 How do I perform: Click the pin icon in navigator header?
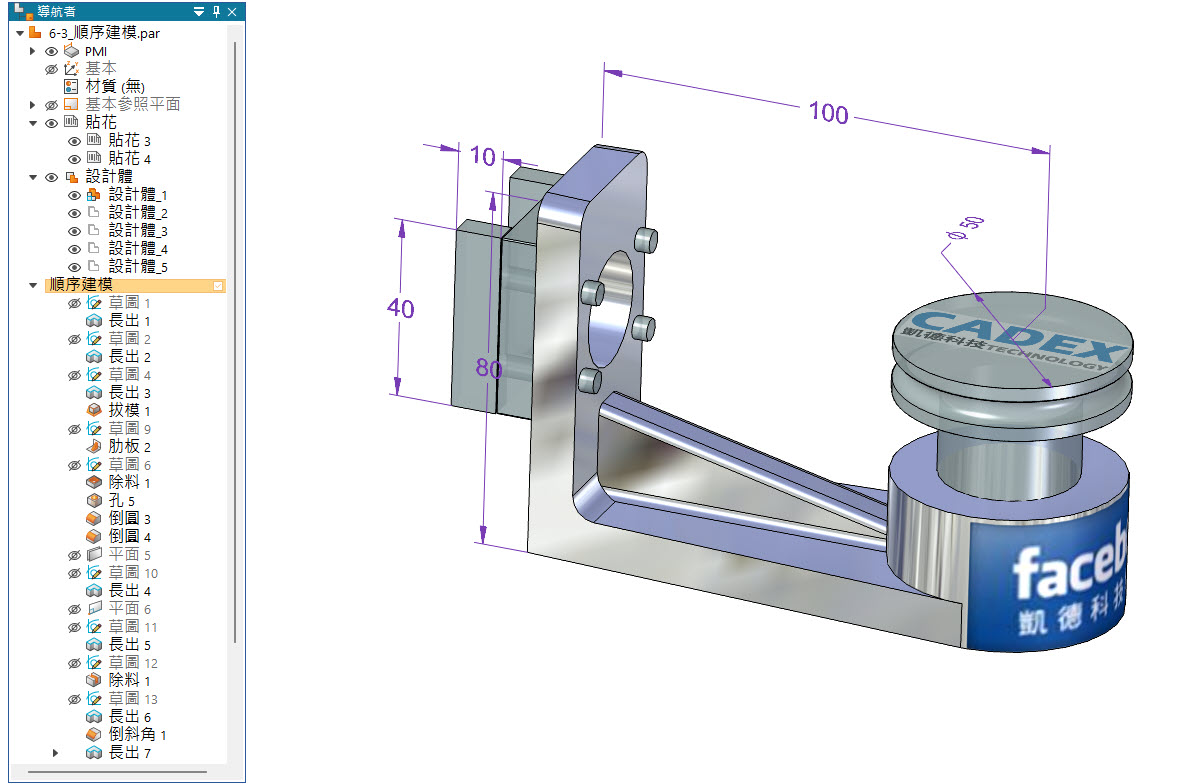pos(216,12)
